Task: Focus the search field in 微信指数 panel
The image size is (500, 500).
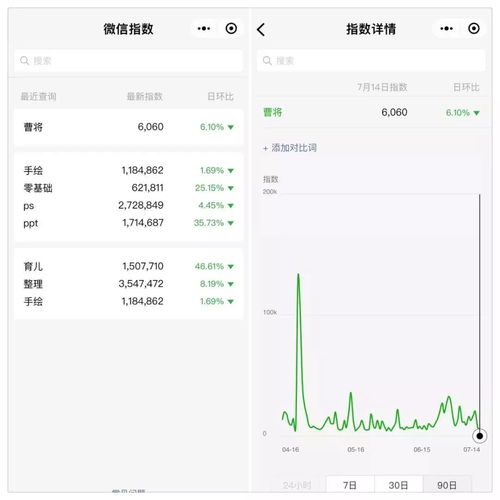Action: (128, 61)
